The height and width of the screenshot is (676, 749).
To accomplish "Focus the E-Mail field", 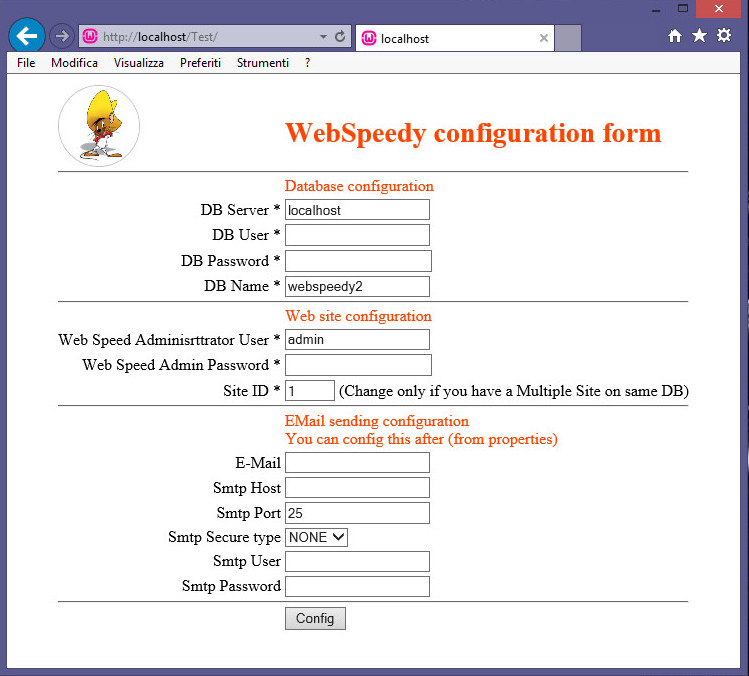I will [357, 462].
